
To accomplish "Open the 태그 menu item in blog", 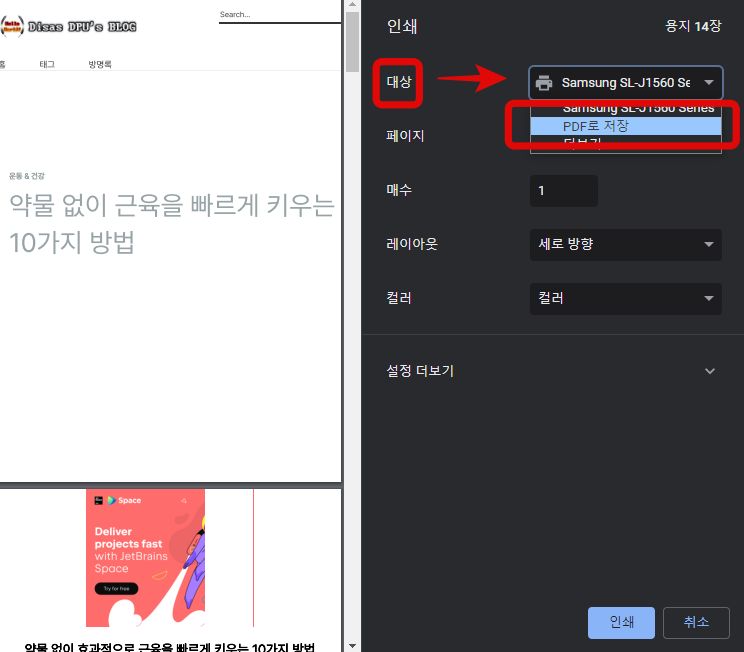I will (x=47, y=64).
